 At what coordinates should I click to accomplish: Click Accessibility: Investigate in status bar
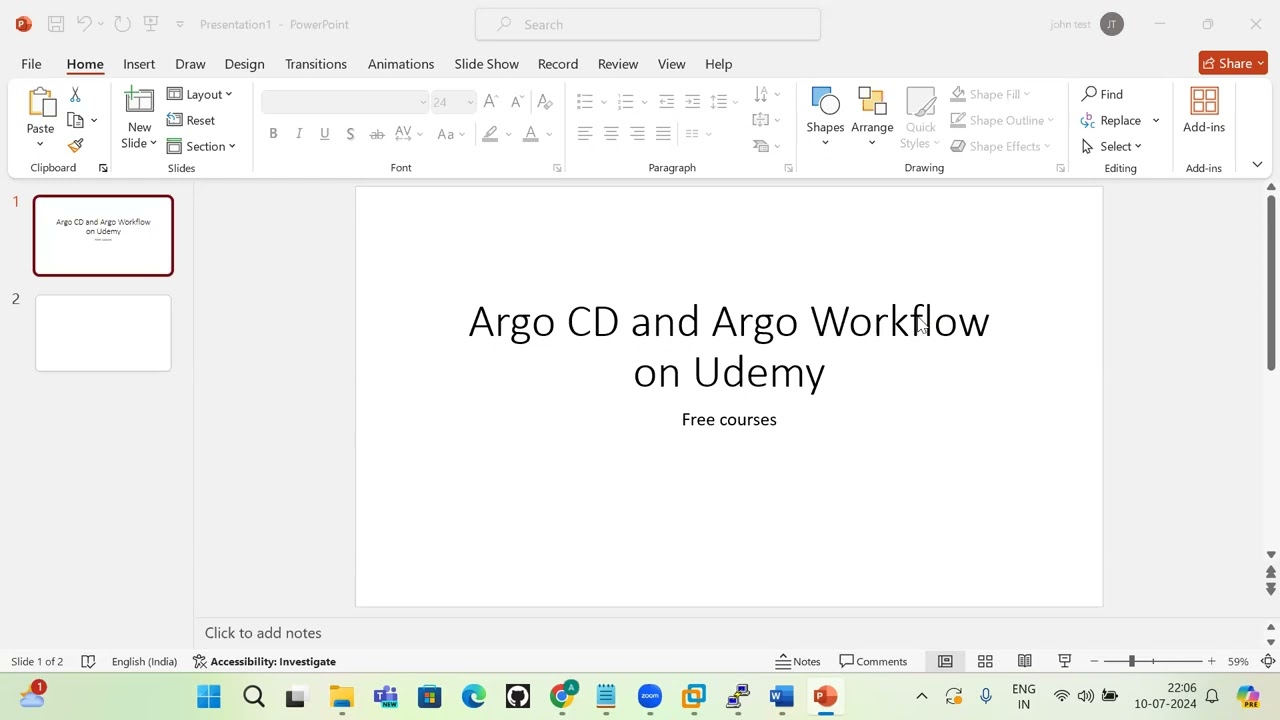point(264,661)
